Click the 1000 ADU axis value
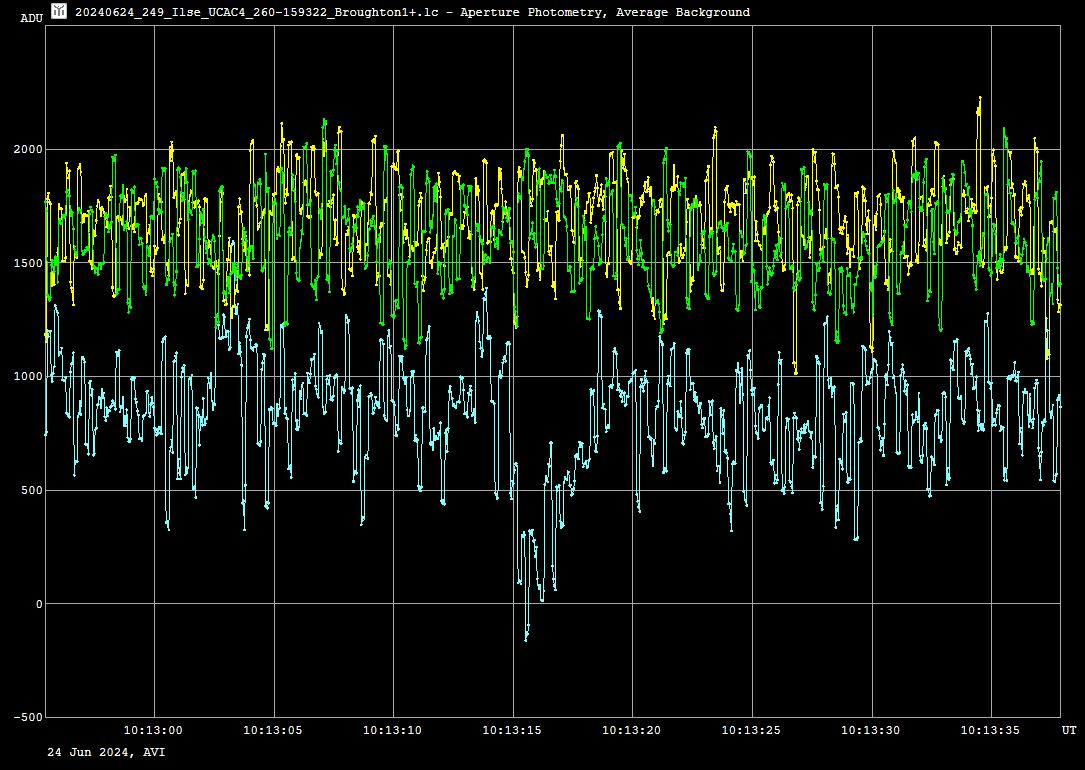 tap(28, 376)
